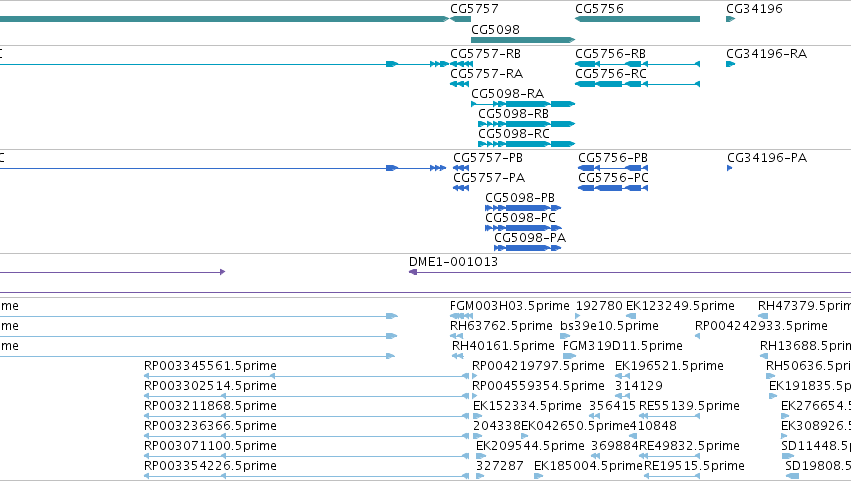Click feature 192780 label

[599, 306]
